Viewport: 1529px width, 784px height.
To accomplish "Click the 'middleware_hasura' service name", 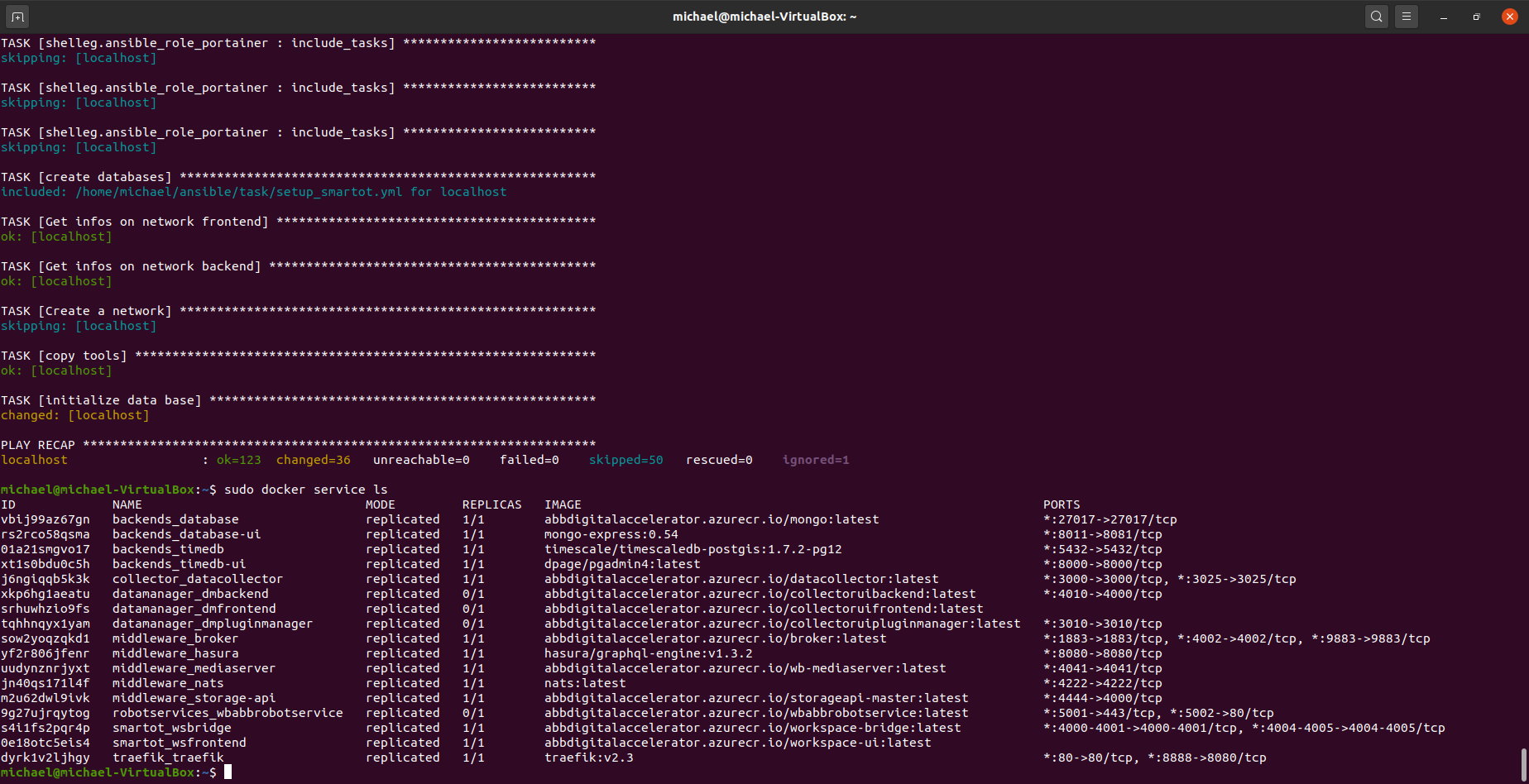I will pos(175,653).
